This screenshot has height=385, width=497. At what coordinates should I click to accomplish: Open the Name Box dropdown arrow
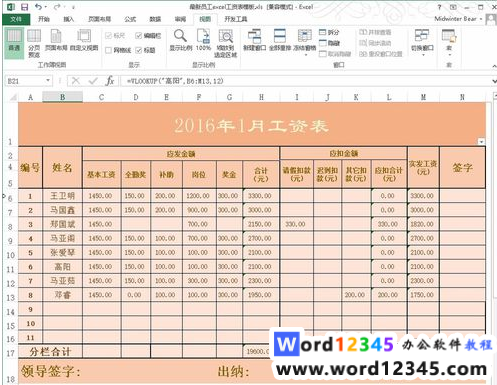point(48,81)
